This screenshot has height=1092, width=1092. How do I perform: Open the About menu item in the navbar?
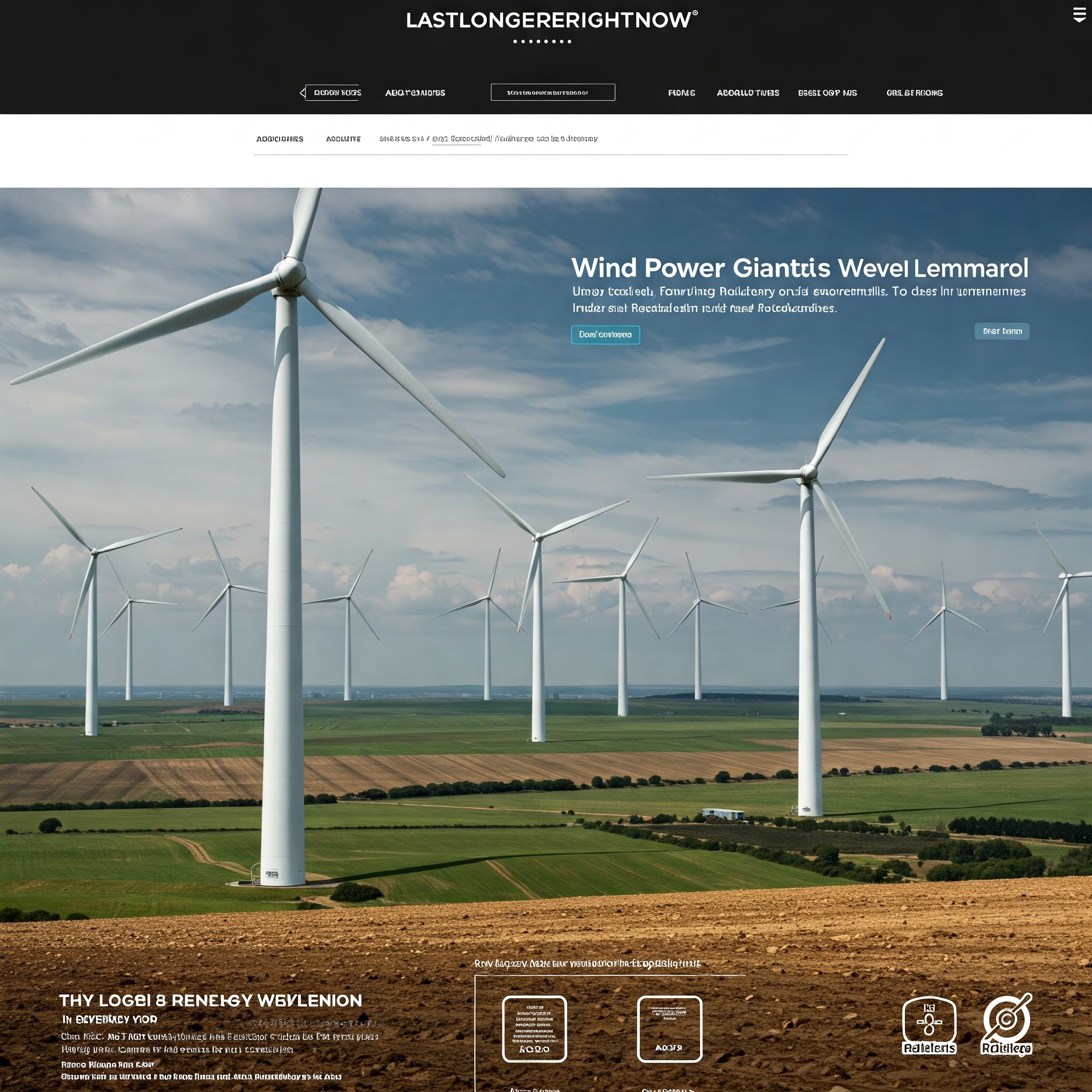coord(747,93)
